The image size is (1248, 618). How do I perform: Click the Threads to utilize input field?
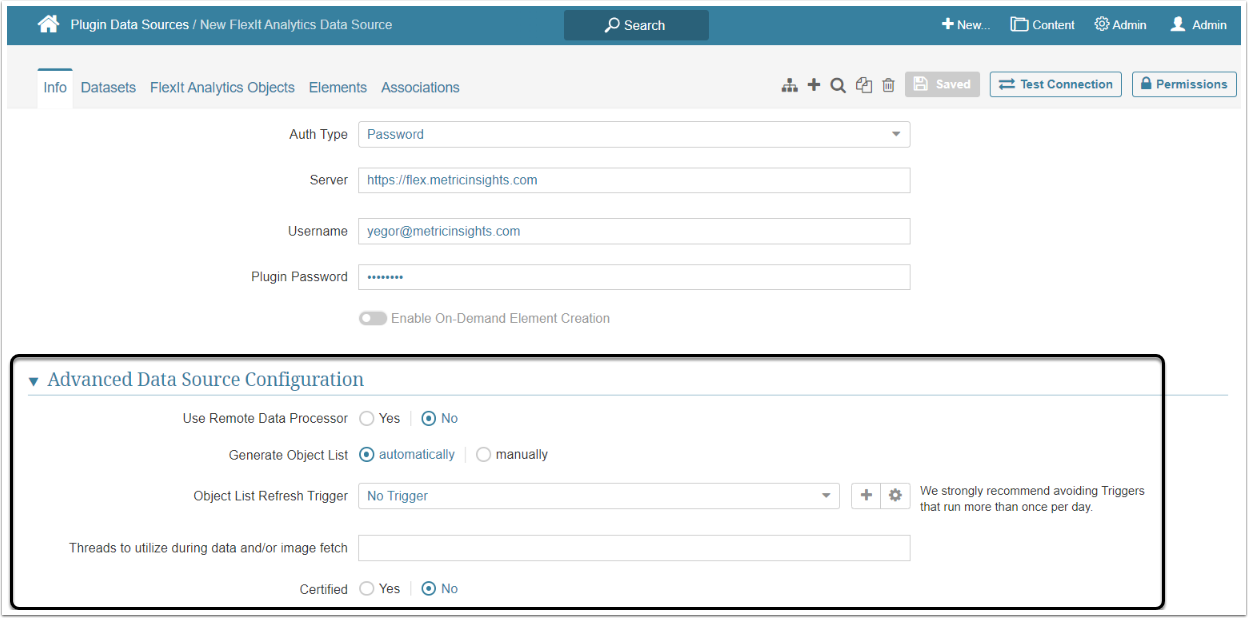pos(634,548)
